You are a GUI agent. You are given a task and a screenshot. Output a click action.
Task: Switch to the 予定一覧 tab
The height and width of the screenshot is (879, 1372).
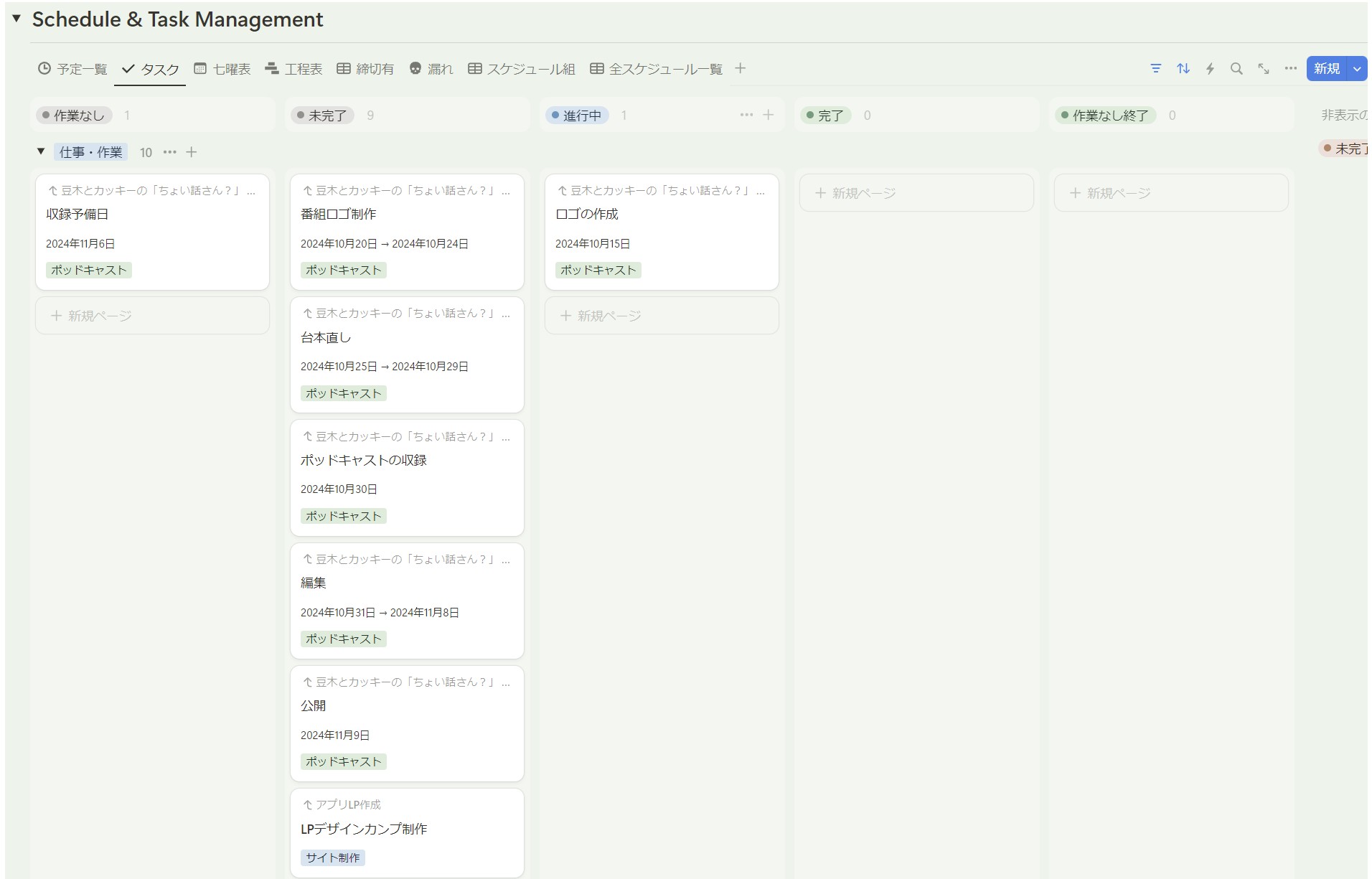pyautogui.click(x=72, y=69)
